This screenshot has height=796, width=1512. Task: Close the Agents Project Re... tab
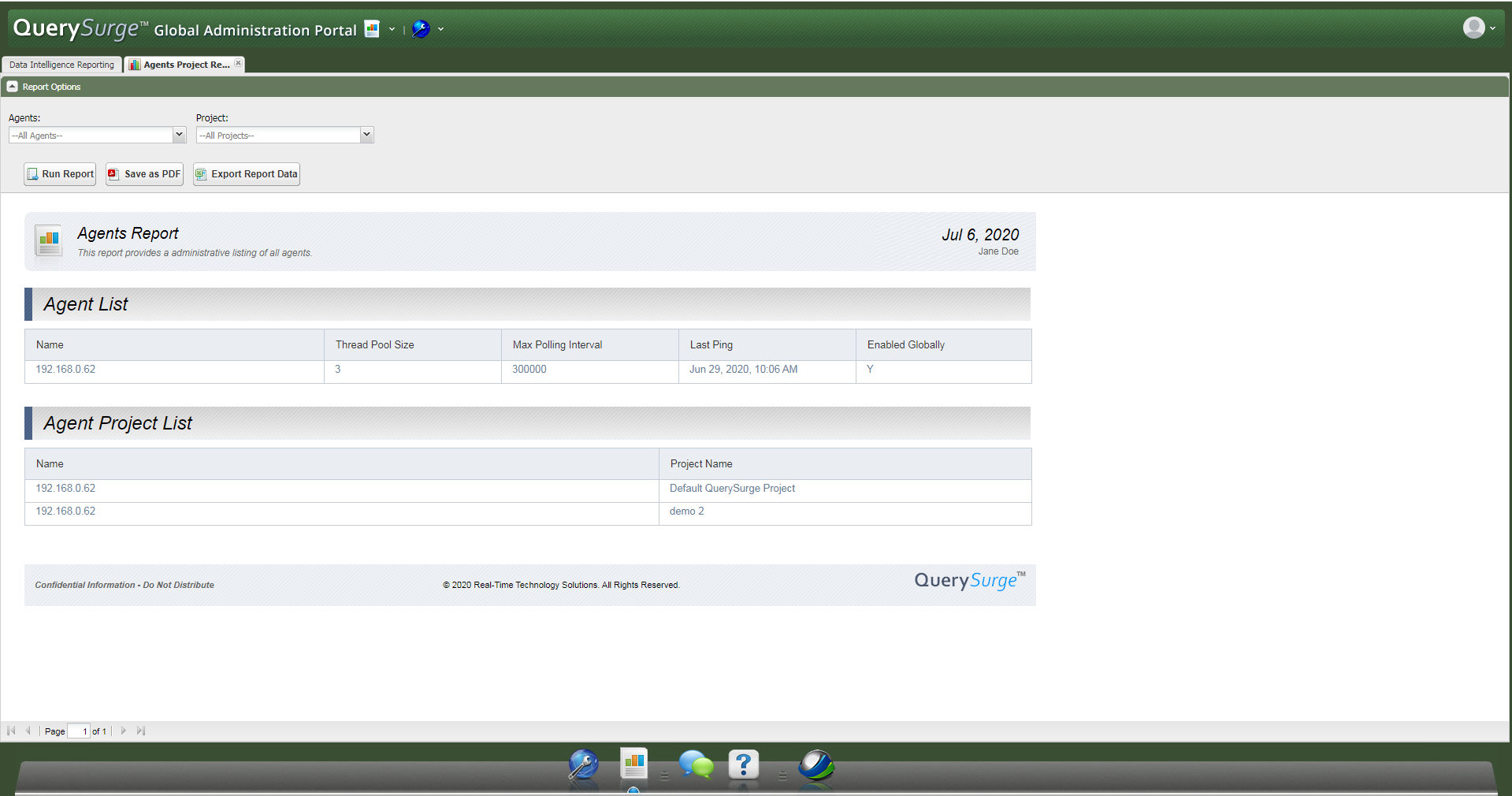click(239, 63)
